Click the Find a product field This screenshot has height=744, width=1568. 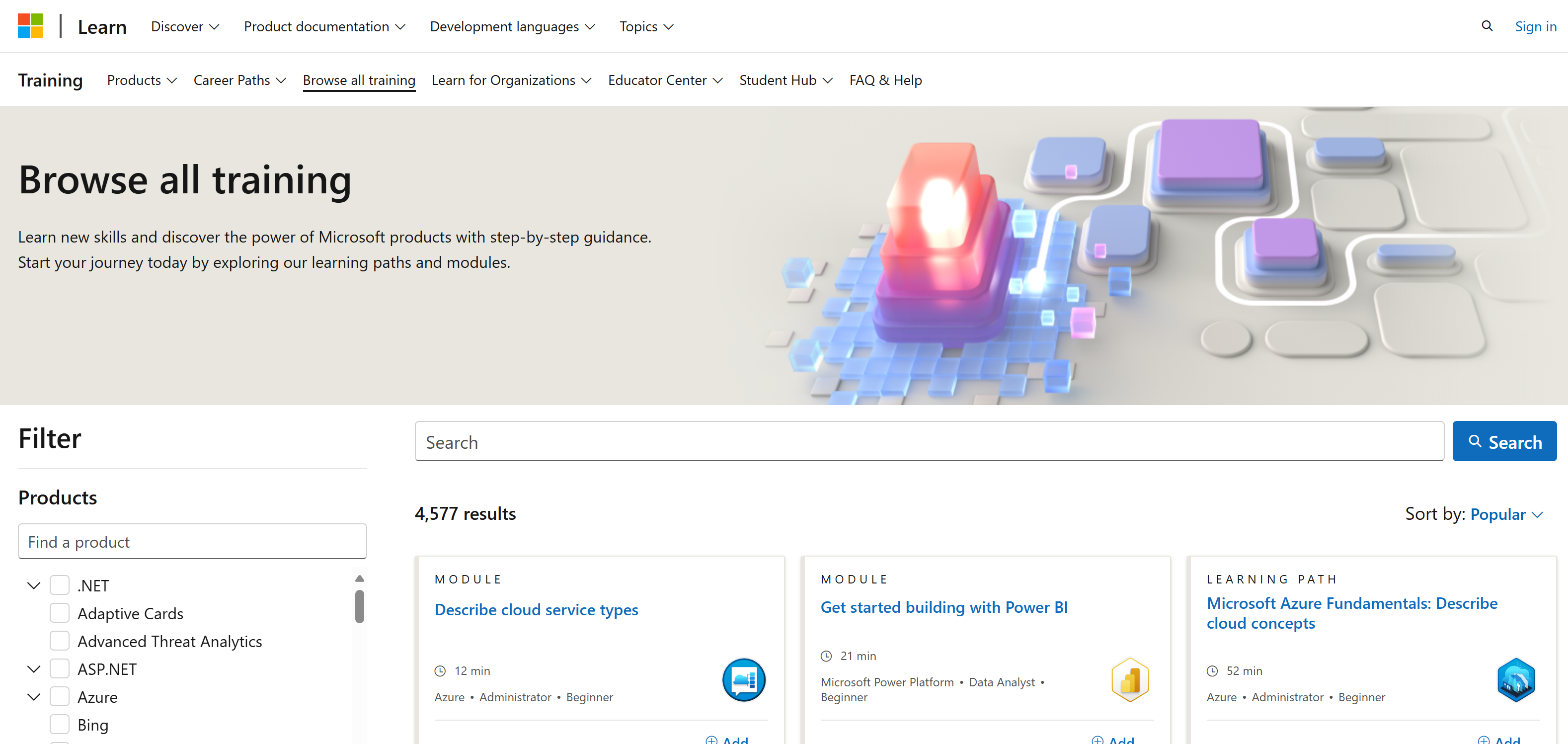192,541
